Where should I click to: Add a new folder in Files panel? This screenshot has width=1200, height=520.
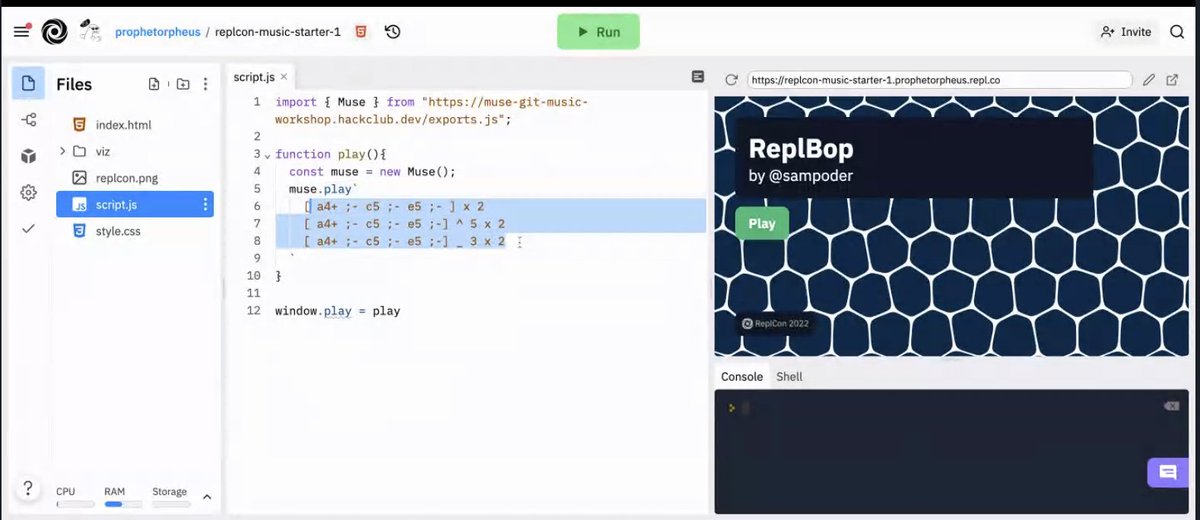coord(183,84)
